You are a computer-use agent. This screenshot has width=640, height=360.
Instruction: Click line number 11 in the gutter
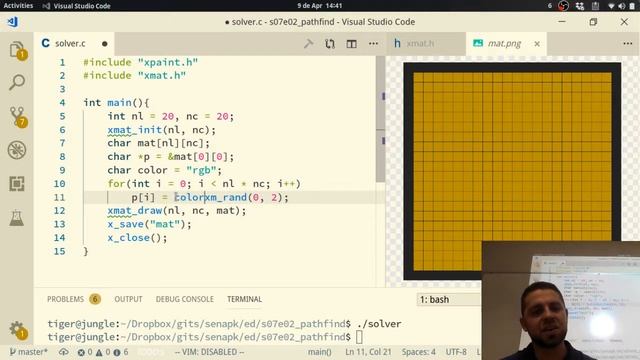tap(59, 198)
